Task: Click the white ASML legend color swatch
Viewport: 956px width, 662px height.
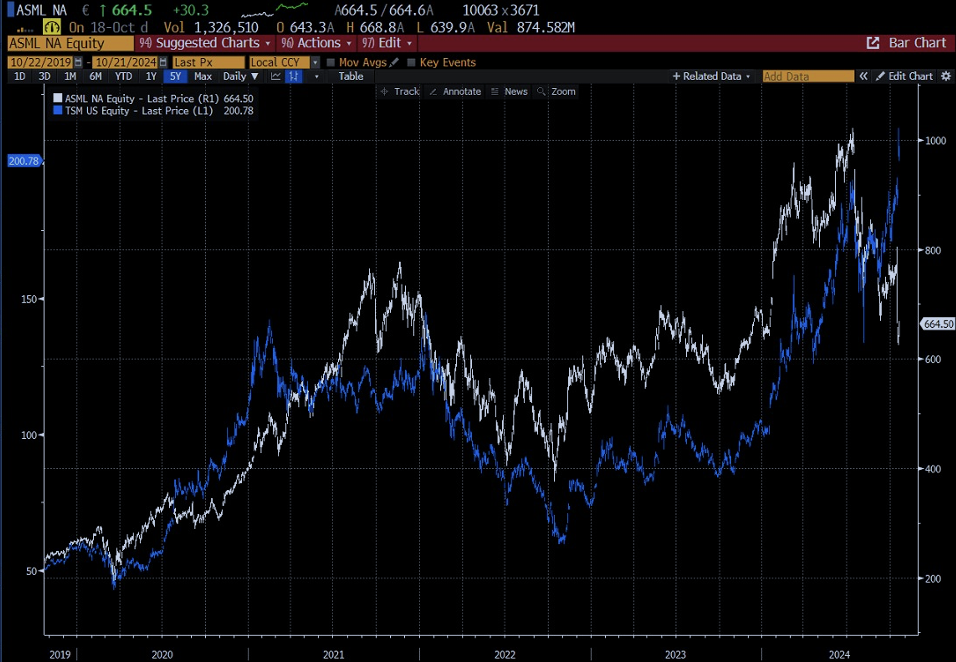Action: tap(58, 98)
